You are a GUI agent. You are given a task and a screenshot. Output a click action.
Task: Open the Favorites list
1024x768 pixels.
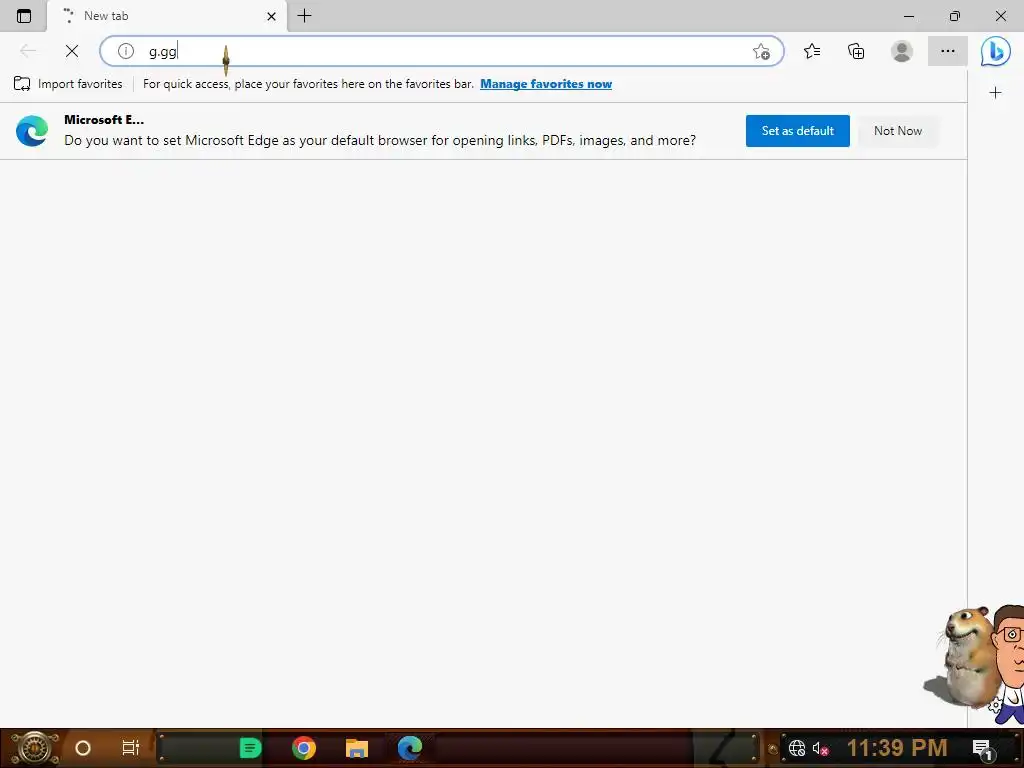point(812,51)
